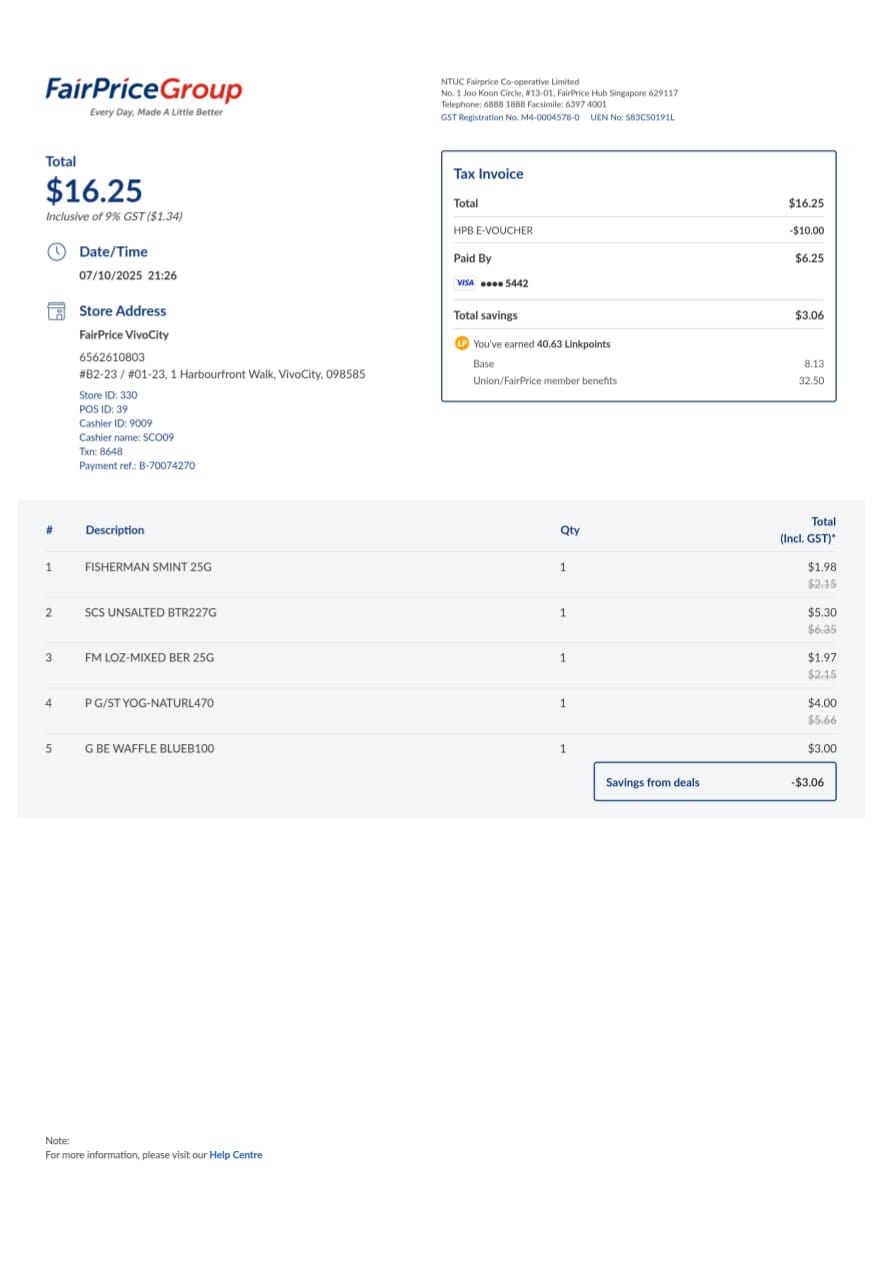Click the HPB E-VOUCHER row label
Screen dimensions: 887x1282
(x=493, y=230)
